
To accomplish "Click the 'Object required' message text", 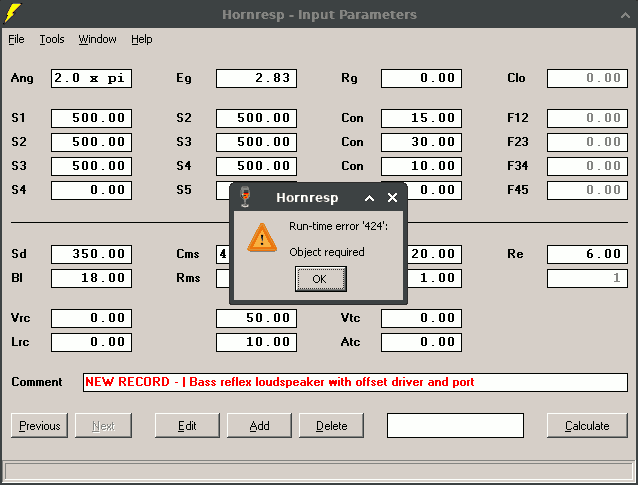I will click(x=327, y=252).
